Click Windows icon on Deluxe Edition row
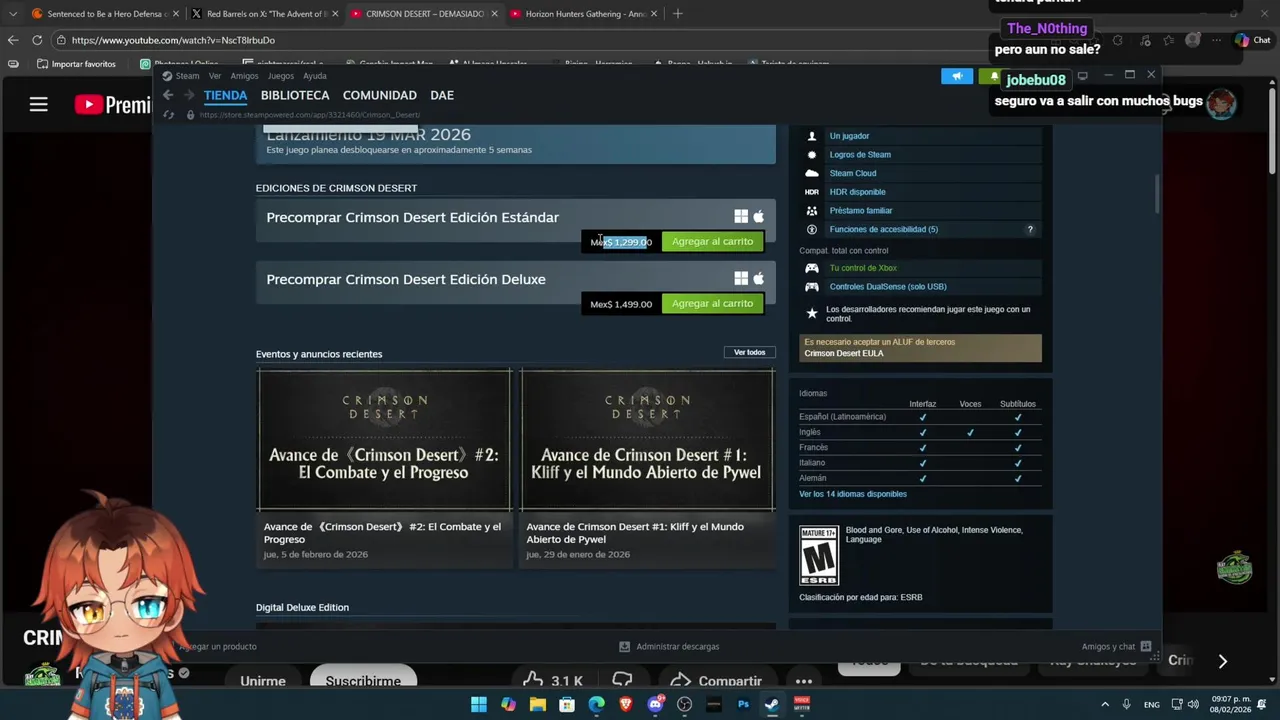 coord(741,279)
